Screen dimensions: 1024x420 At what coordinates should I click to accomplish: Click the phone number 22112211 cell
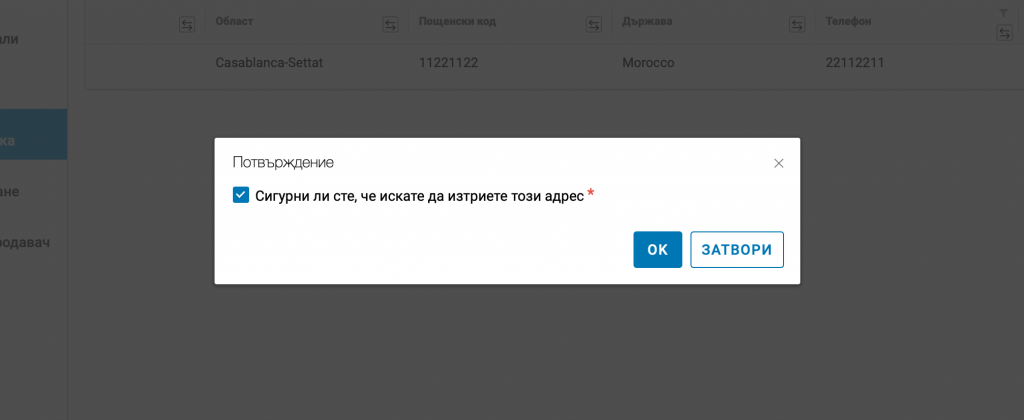[855, 63]
